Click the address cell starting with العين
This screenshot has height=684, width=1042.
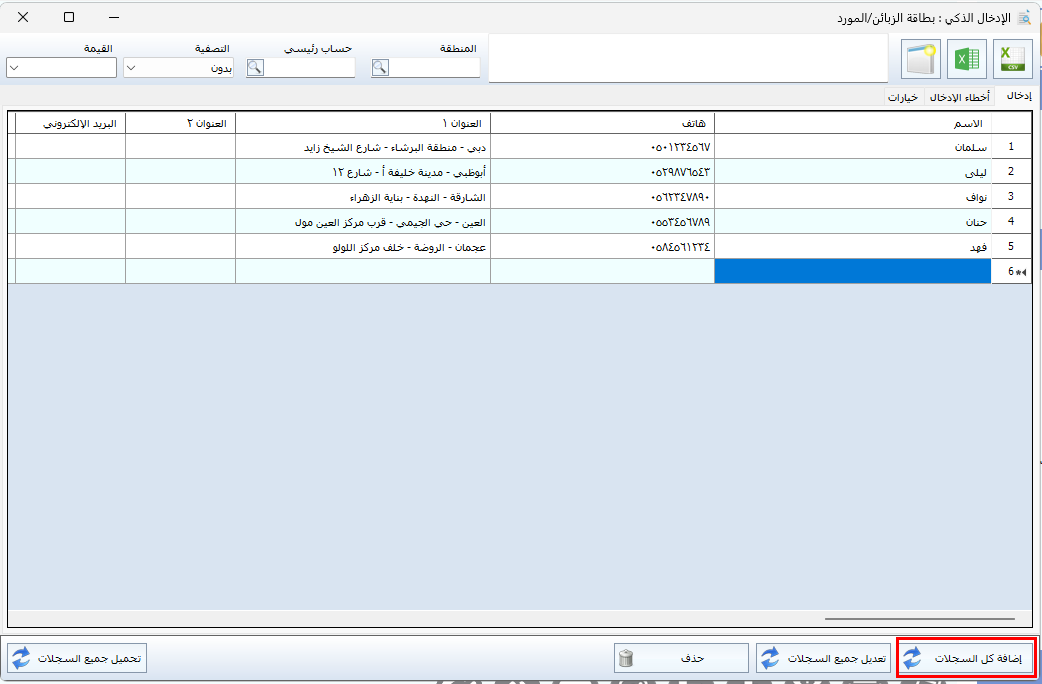[363, 221]
